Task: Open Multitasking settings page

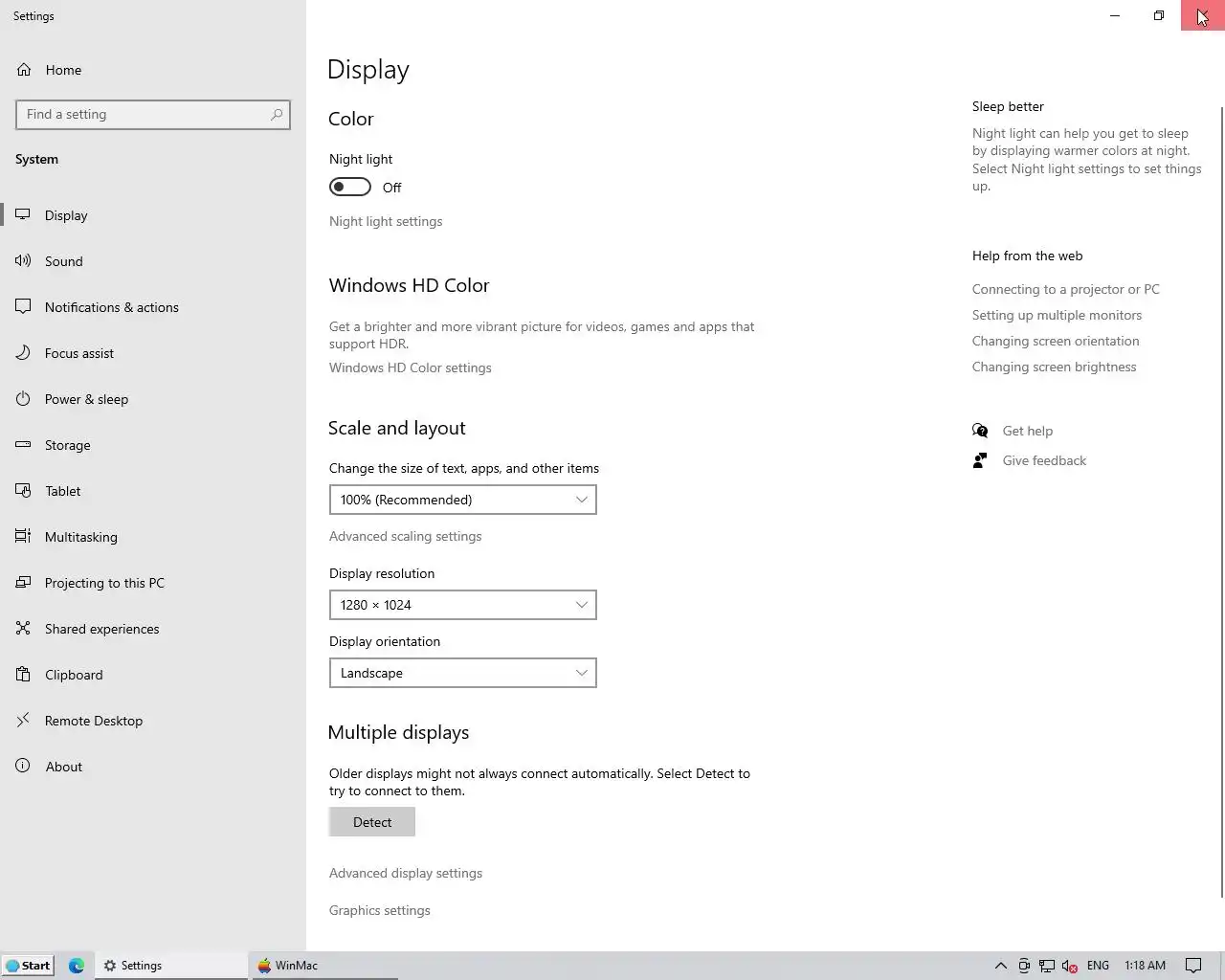Action: [153, 537]
